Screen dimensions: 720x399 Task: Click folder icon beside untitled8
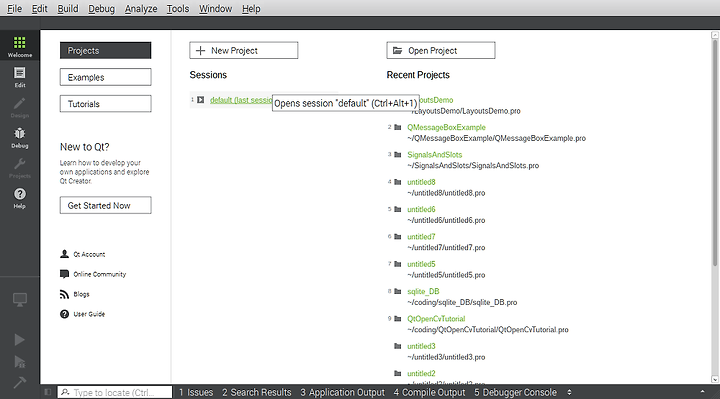point(398,182)
